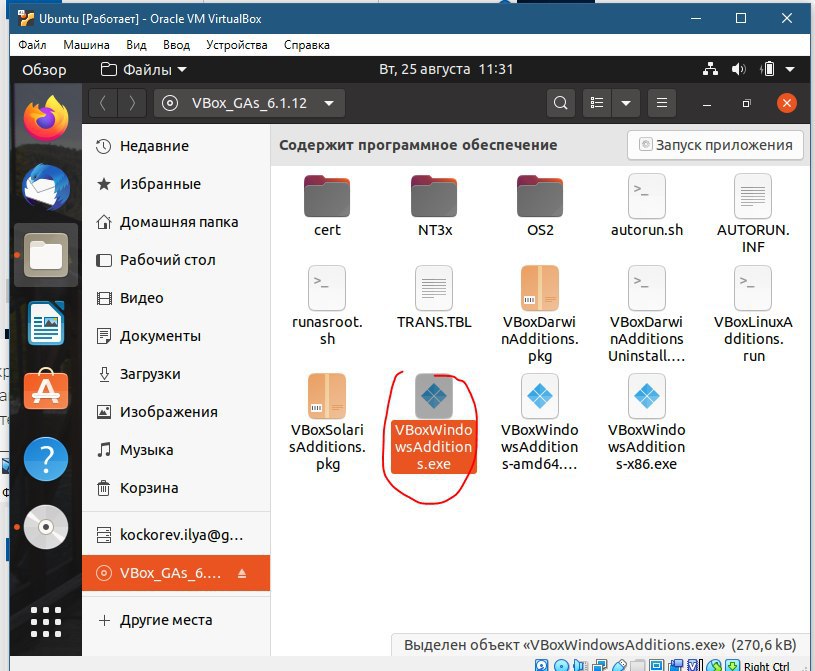The height and width of the screenshot is (671, 815).
Task: Select VBoxLinuxAdditions.run file
Action: (753, 314)
